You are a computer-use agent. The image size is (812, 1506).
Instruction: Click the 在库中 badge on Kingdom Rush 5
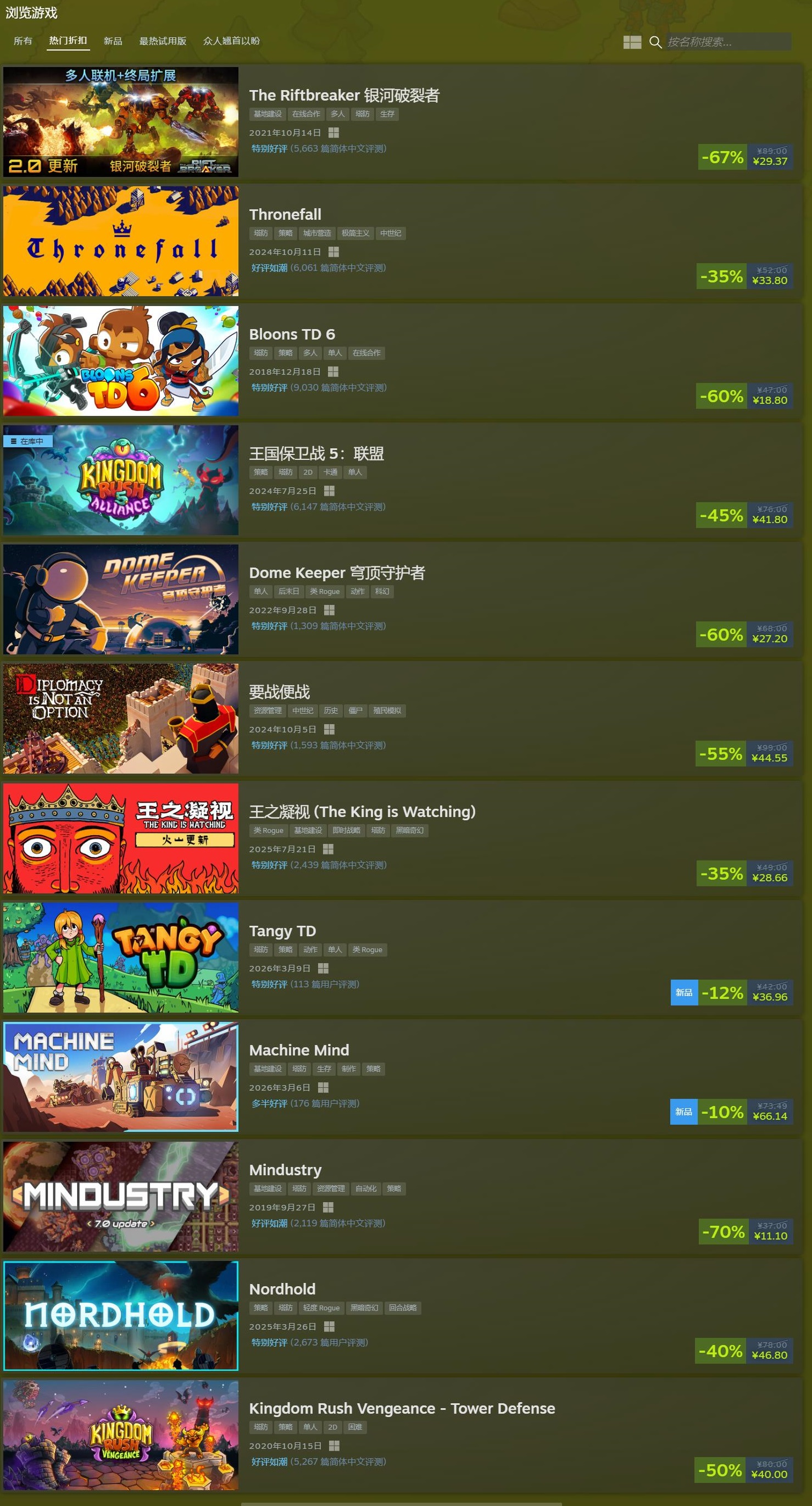[x=27, y=441]
